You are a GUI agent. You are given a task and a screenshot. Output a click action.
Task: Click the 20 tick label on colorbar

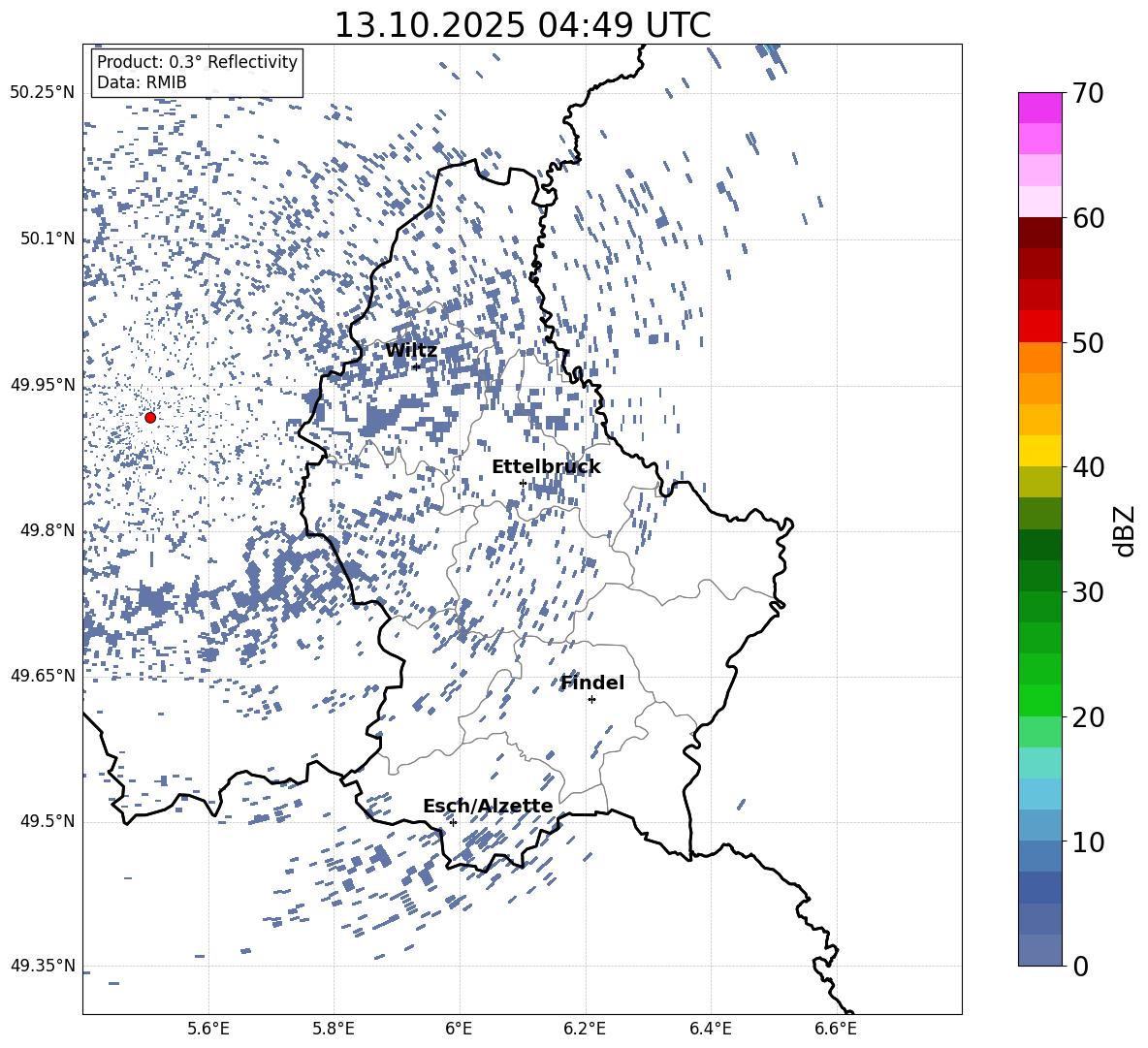[x=1088, y=717]
